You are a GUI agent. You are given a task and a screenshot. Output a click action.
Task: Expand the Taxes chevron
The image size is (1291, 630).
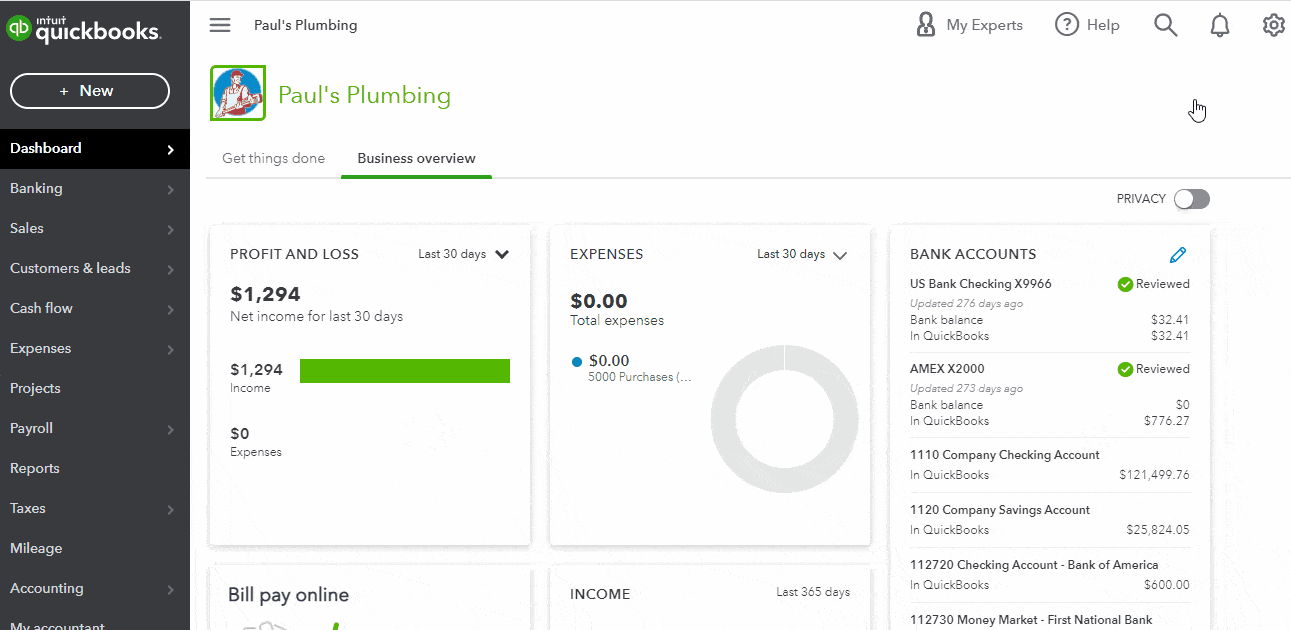pos(170,509)
